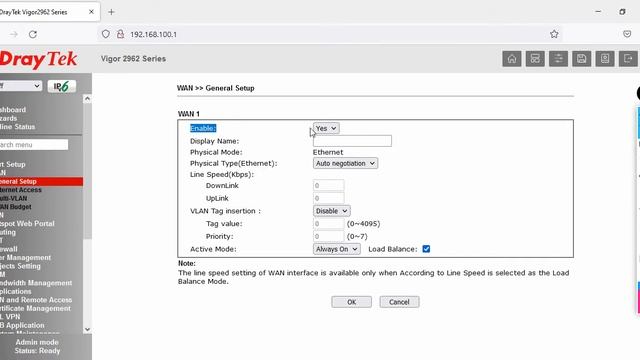The image size is (640, 360).
Task: Open the router home dashboard icon
Action: (x=511, y=59)
